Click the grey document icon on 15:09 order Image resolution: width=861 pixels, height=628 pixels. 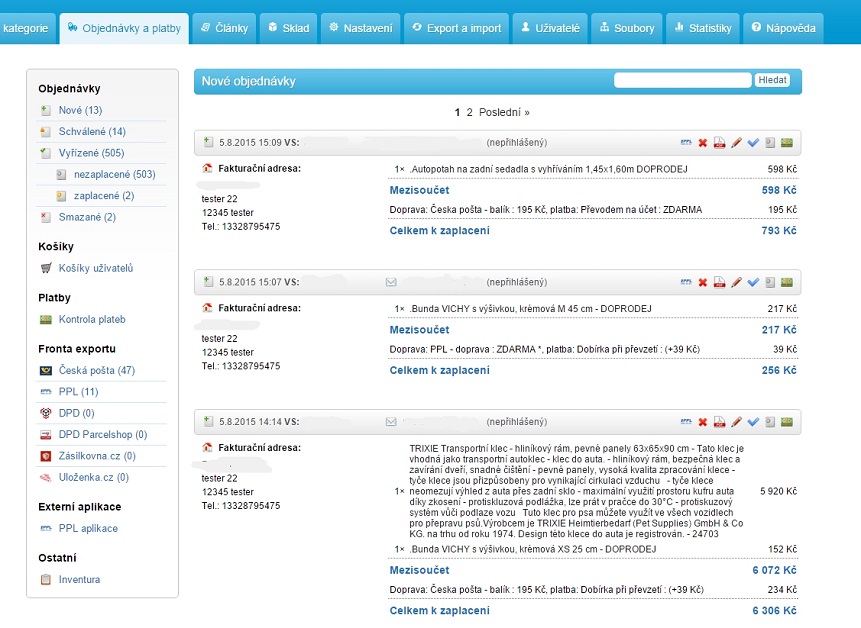coord(770,143)
